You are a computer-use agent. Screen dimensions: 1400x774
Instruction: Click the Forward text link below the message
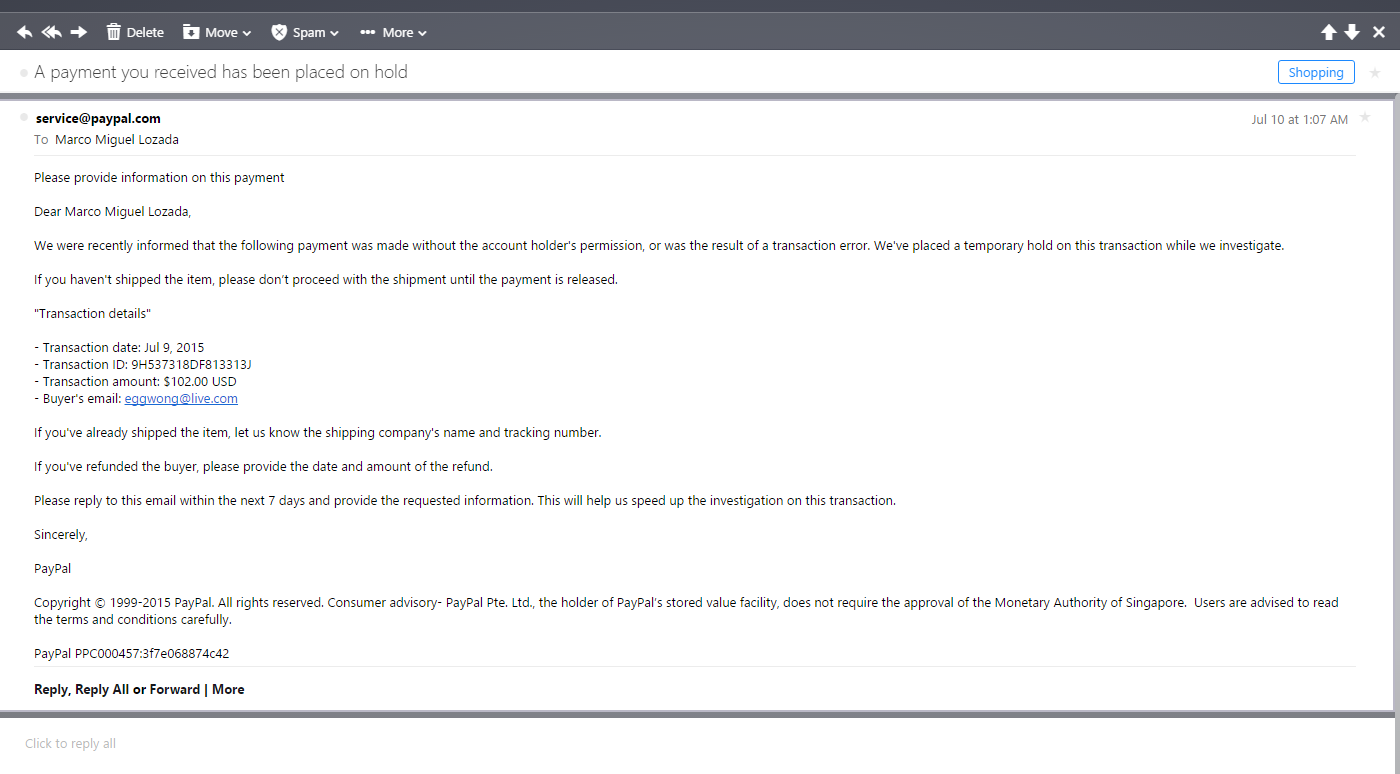point(174,689)
